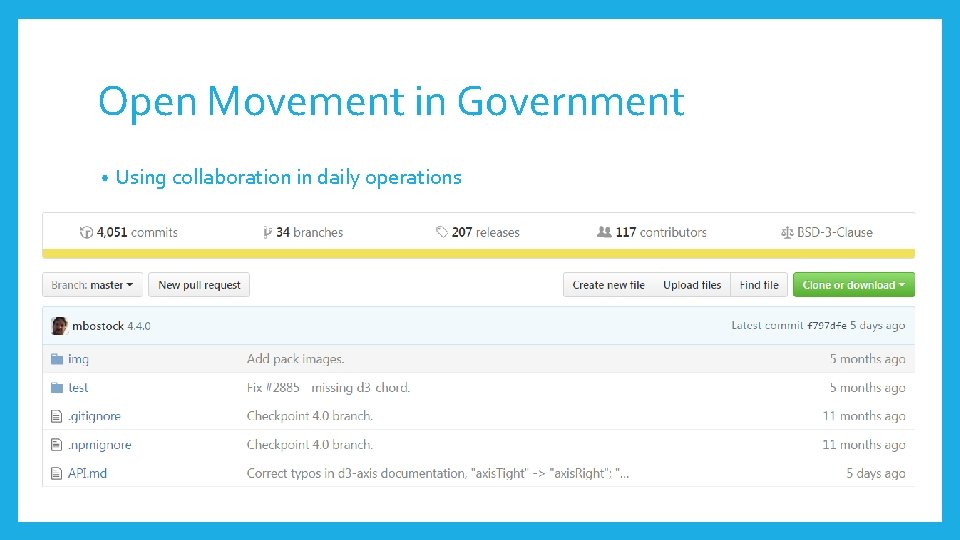Click the license scale icon
This screenshot has width=960, height=540.
click(x=787, y=233)
